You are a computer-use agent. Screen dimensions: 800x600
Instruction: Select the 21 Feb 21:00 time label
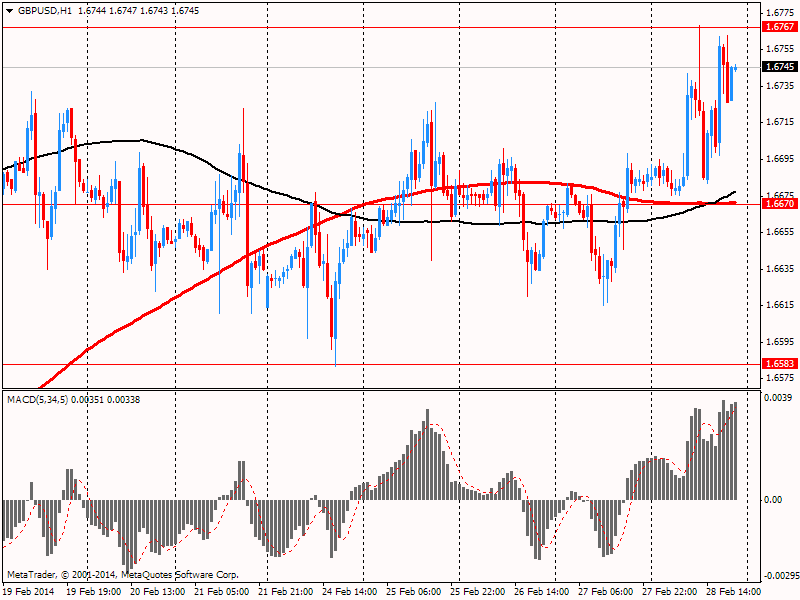pos(286,592)
